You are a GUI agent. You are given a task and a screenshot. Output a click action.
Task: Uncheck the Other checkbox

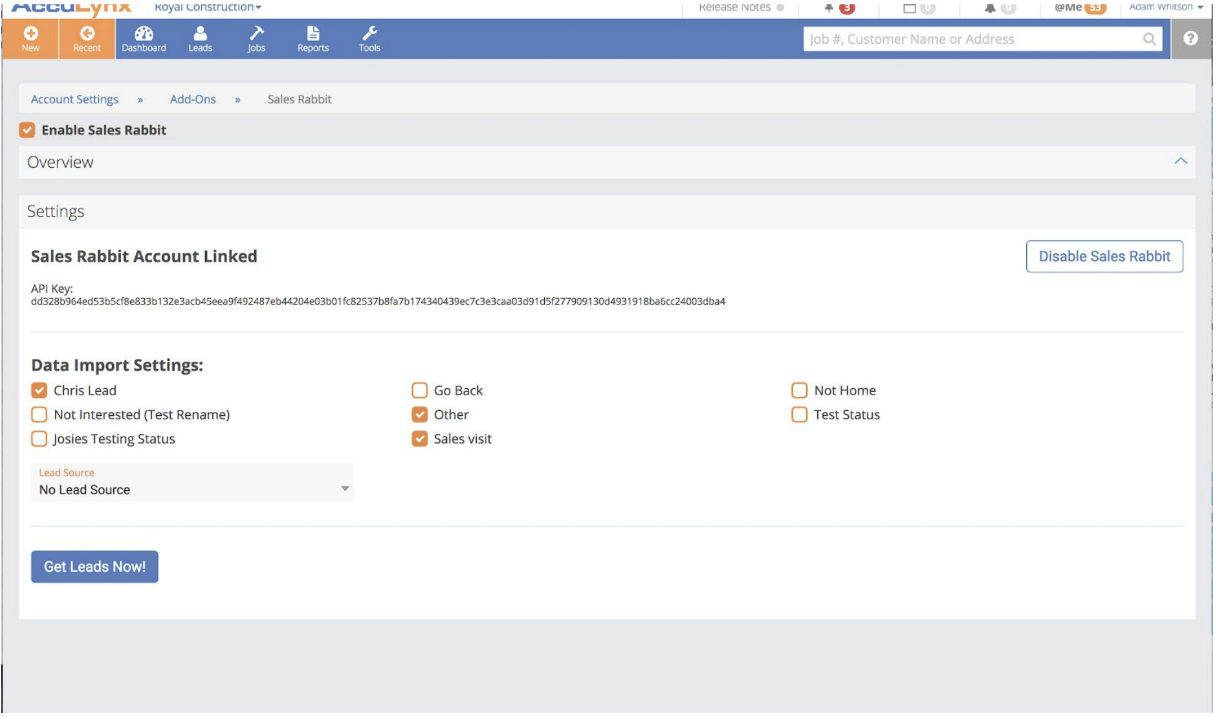pos(420,414)
